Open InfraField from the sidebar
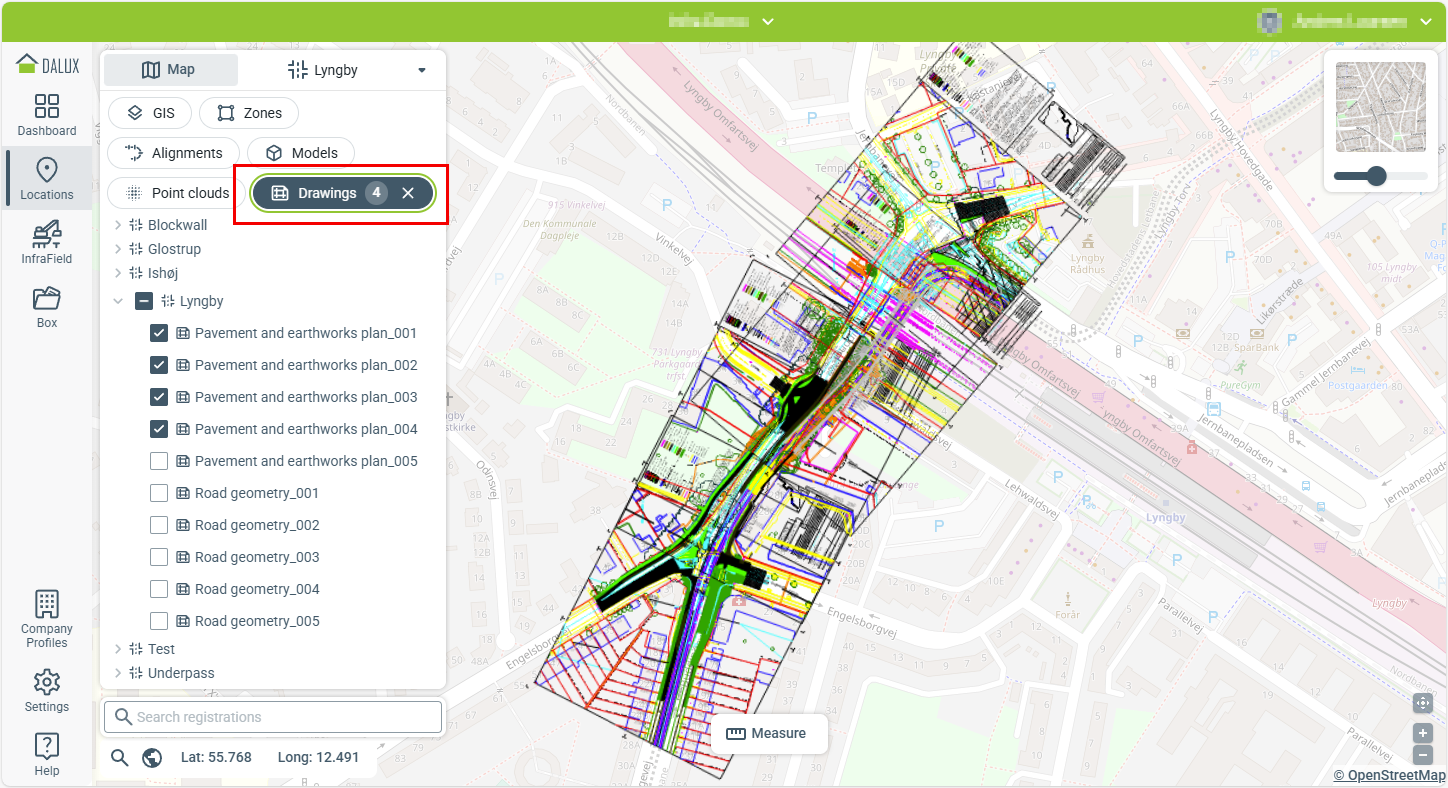Image resolution: width=1448 pixels, height=788 pixels. pyautogui.click(x=47, y=243)
